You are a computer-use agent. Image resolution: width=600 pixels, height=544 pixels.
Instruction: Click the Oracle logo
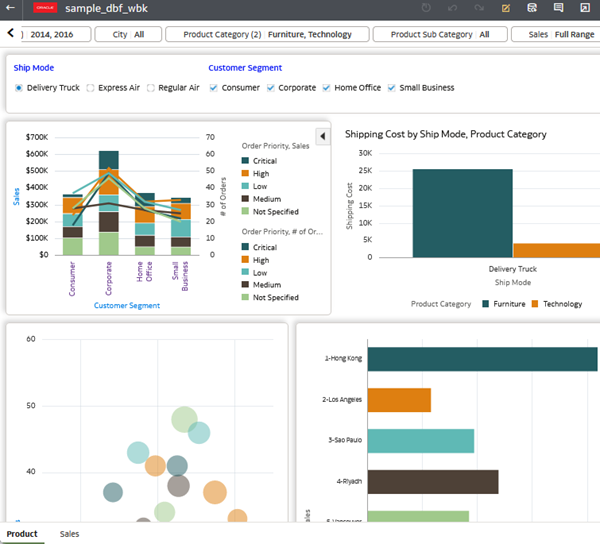(46, 8)
